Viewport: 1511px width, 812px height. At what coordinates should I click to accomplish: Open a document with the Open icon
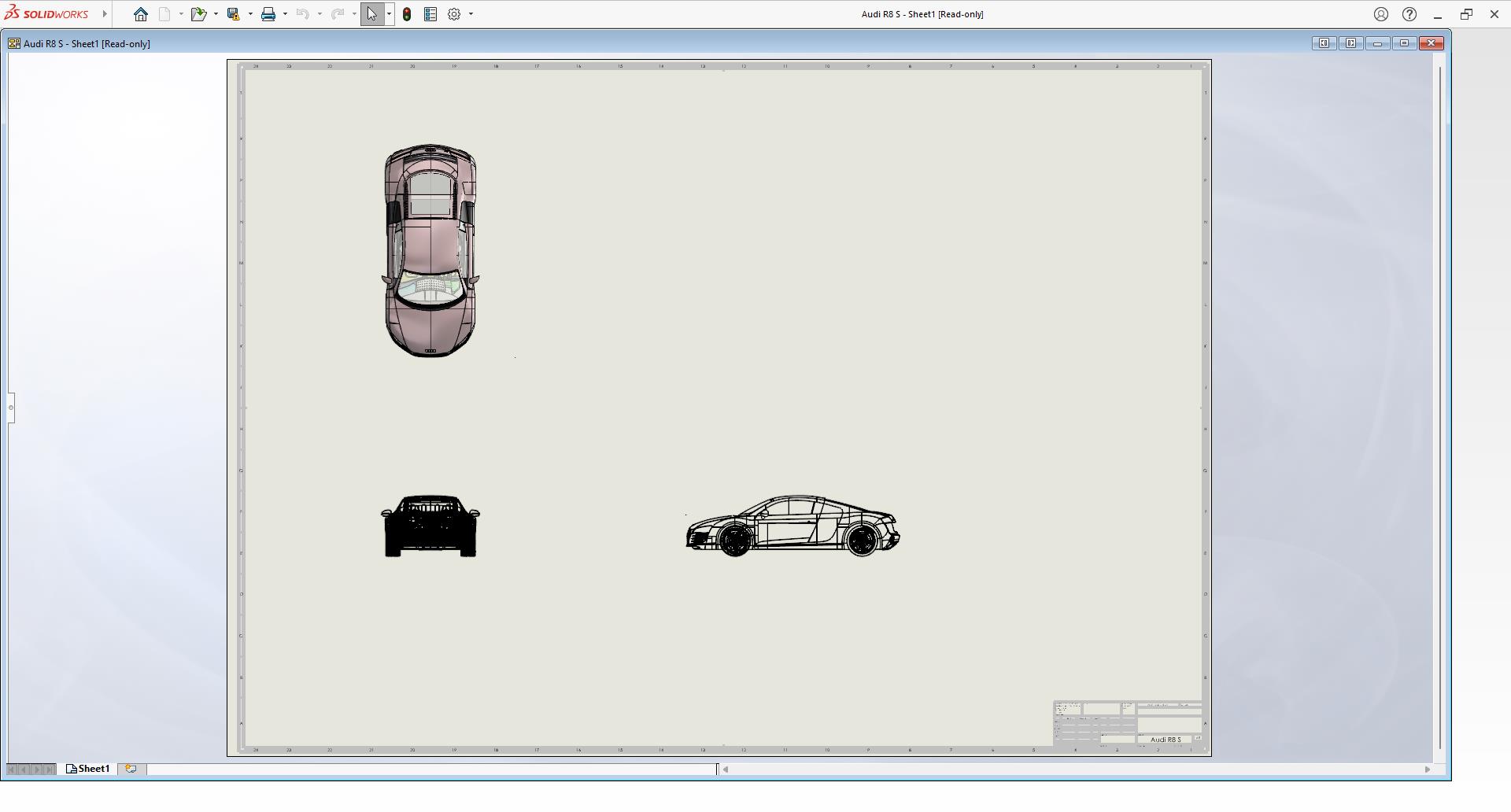coord(198,14)
